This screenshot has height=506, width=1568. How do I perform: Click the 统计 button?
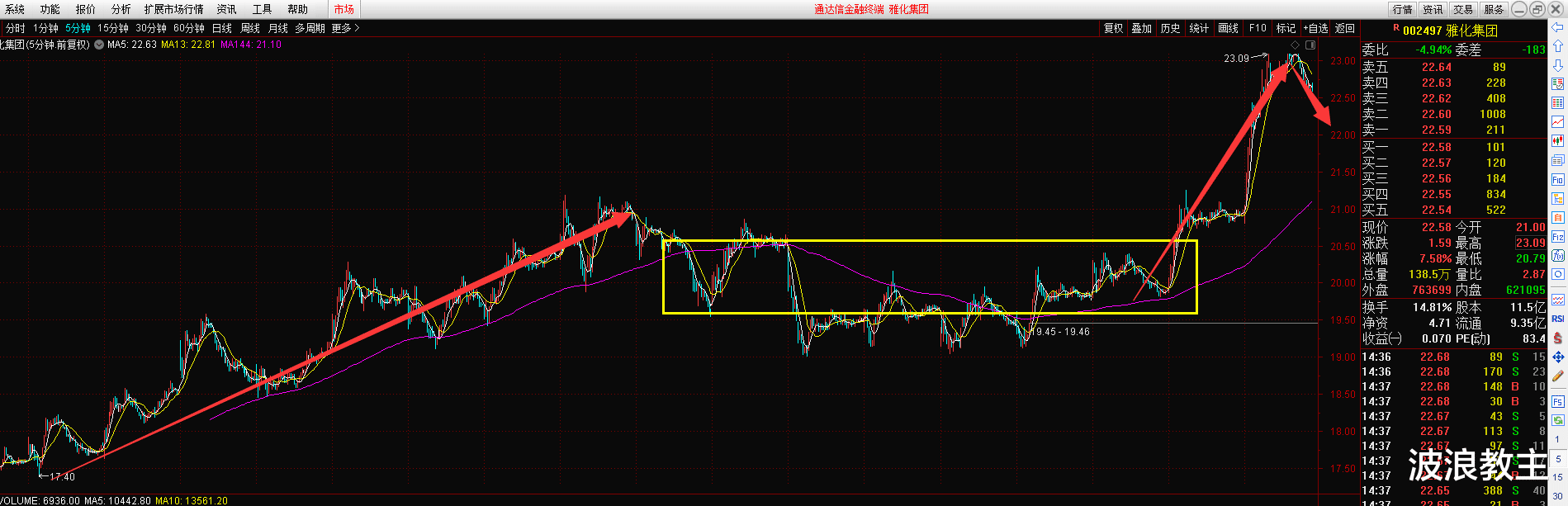[1199, 28]
